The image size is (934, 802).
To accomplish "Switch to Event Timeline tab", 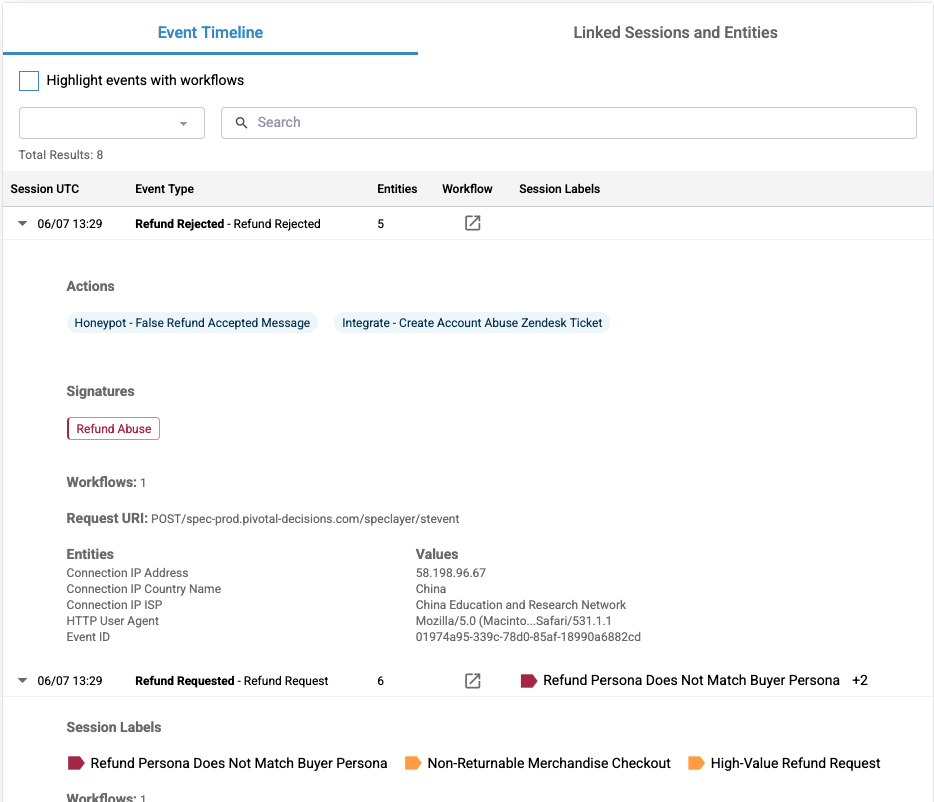I will pyautogui.click(x=210, y=32).
